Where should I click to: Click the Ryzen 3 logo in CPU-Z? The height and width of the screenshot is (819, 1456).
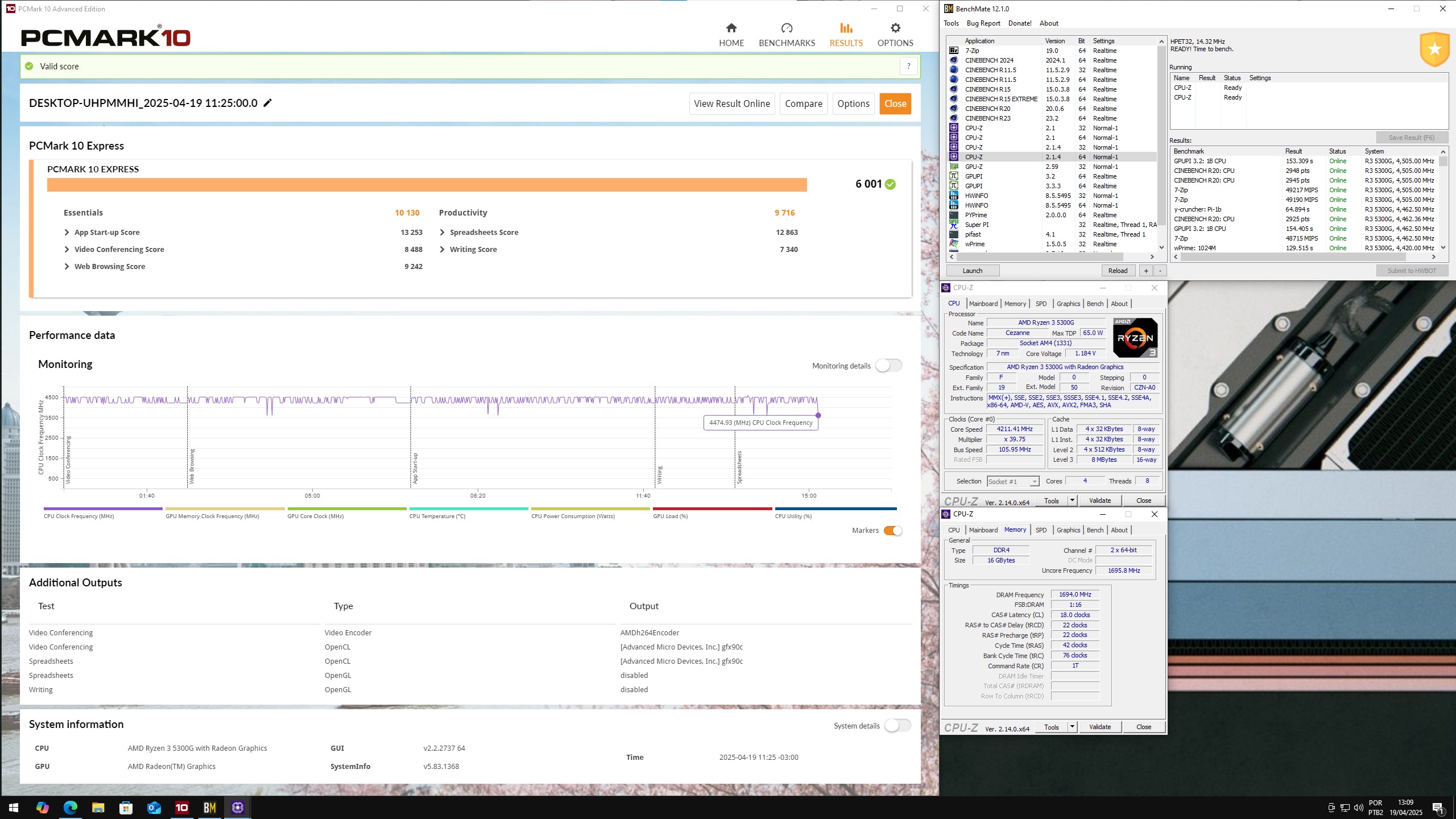(1135, 338)
